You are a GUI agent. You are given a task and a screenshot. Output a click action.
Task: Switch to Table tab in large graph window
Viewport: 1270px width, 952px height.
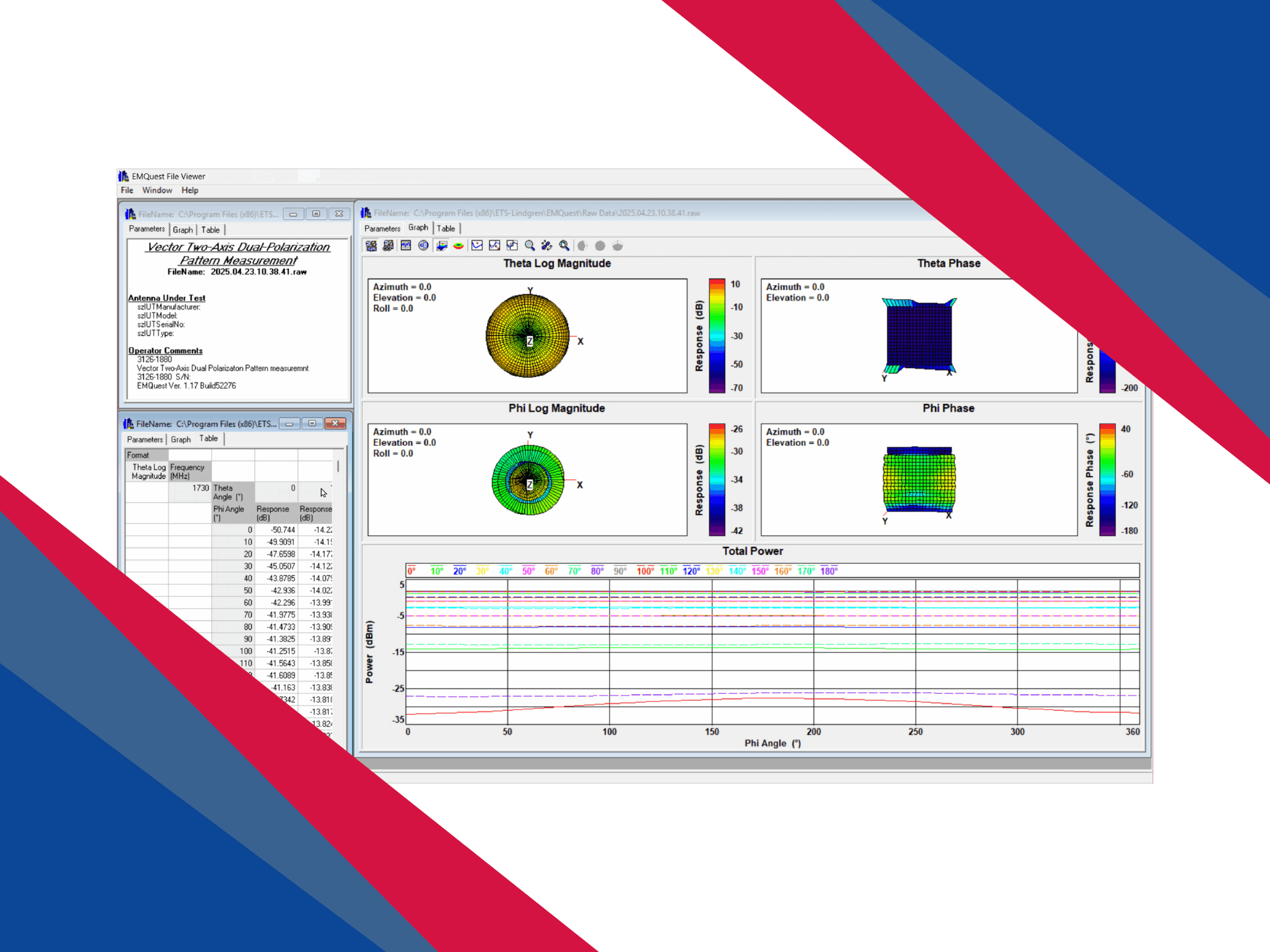(445, 229)
